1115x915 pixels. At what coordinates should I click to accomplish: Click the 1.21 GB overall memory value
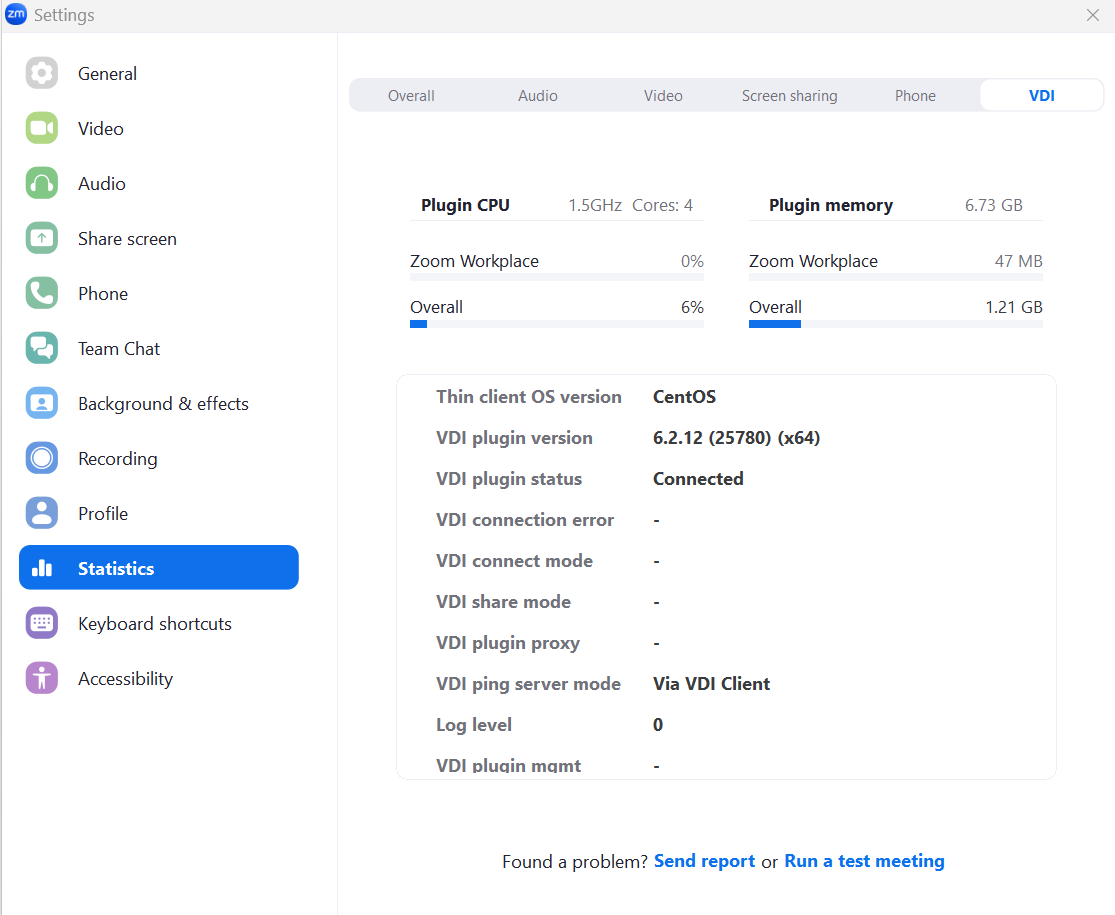[1014, 307]
